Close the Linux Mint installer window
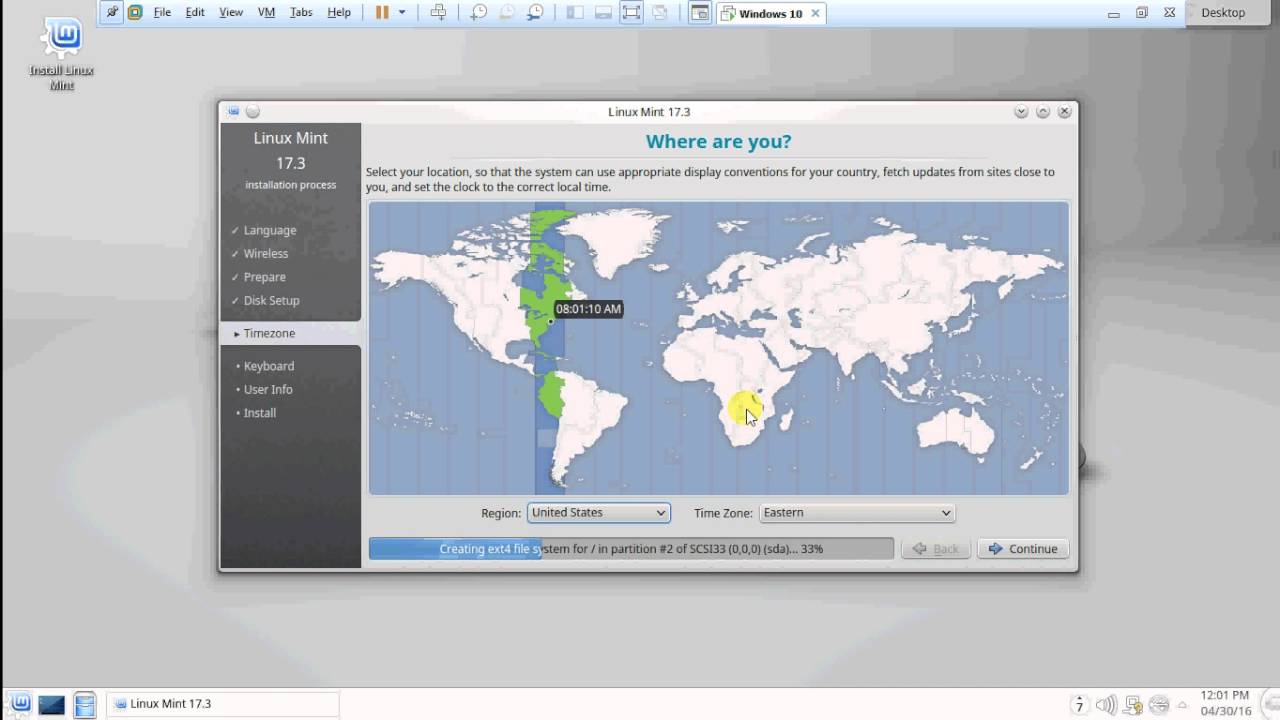1280x720 pixels. click(x=1064, y=111)
